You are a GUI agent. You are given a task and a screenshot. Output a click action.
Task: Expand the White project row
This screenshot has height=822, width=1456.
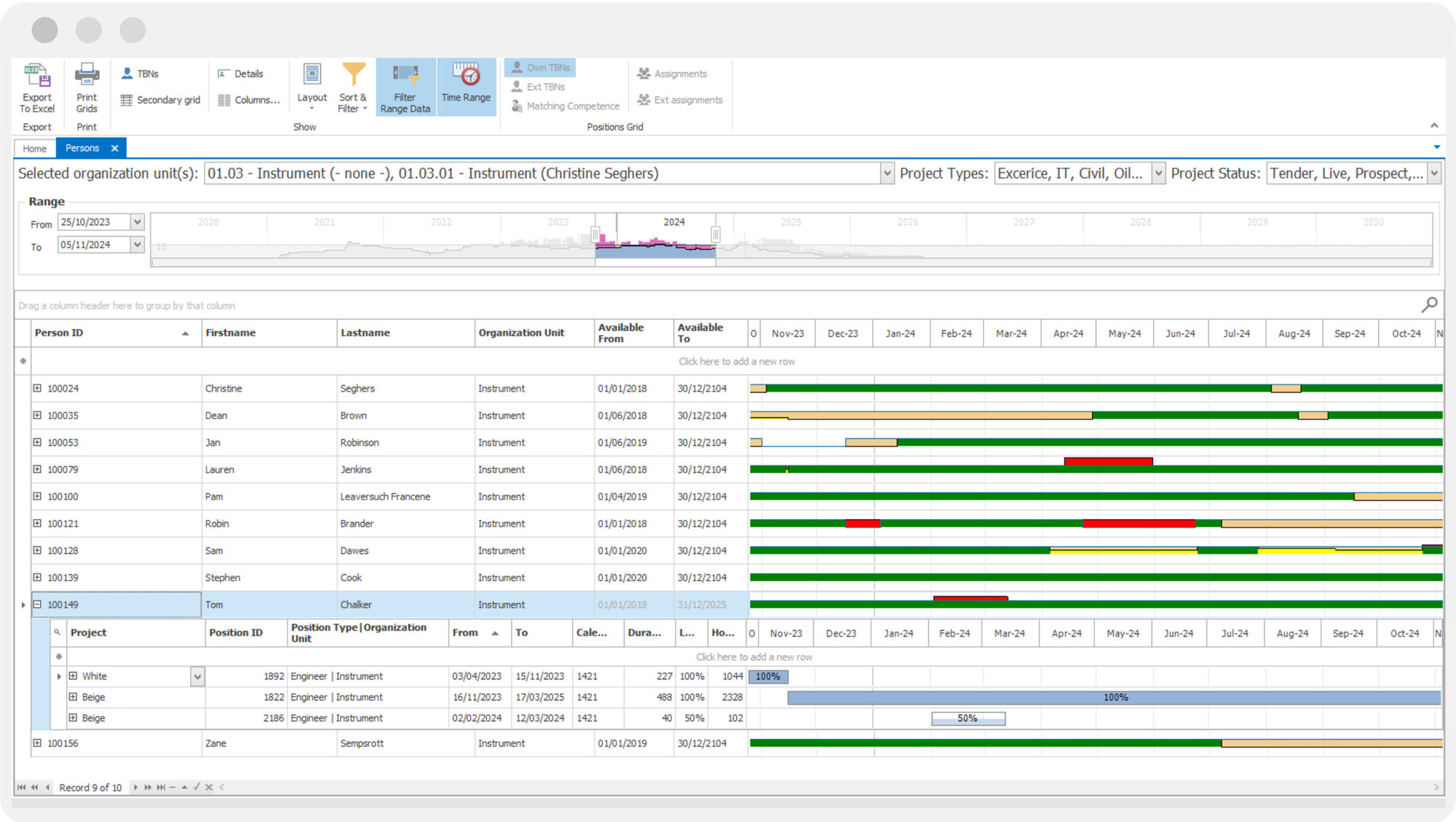(73, 676)
